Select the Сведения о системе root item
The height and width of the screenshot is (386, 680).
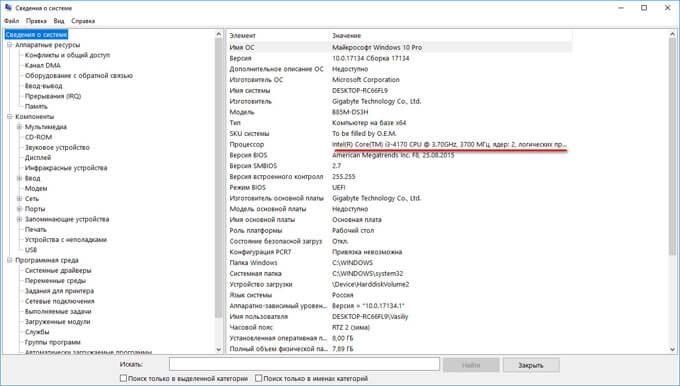36,35
